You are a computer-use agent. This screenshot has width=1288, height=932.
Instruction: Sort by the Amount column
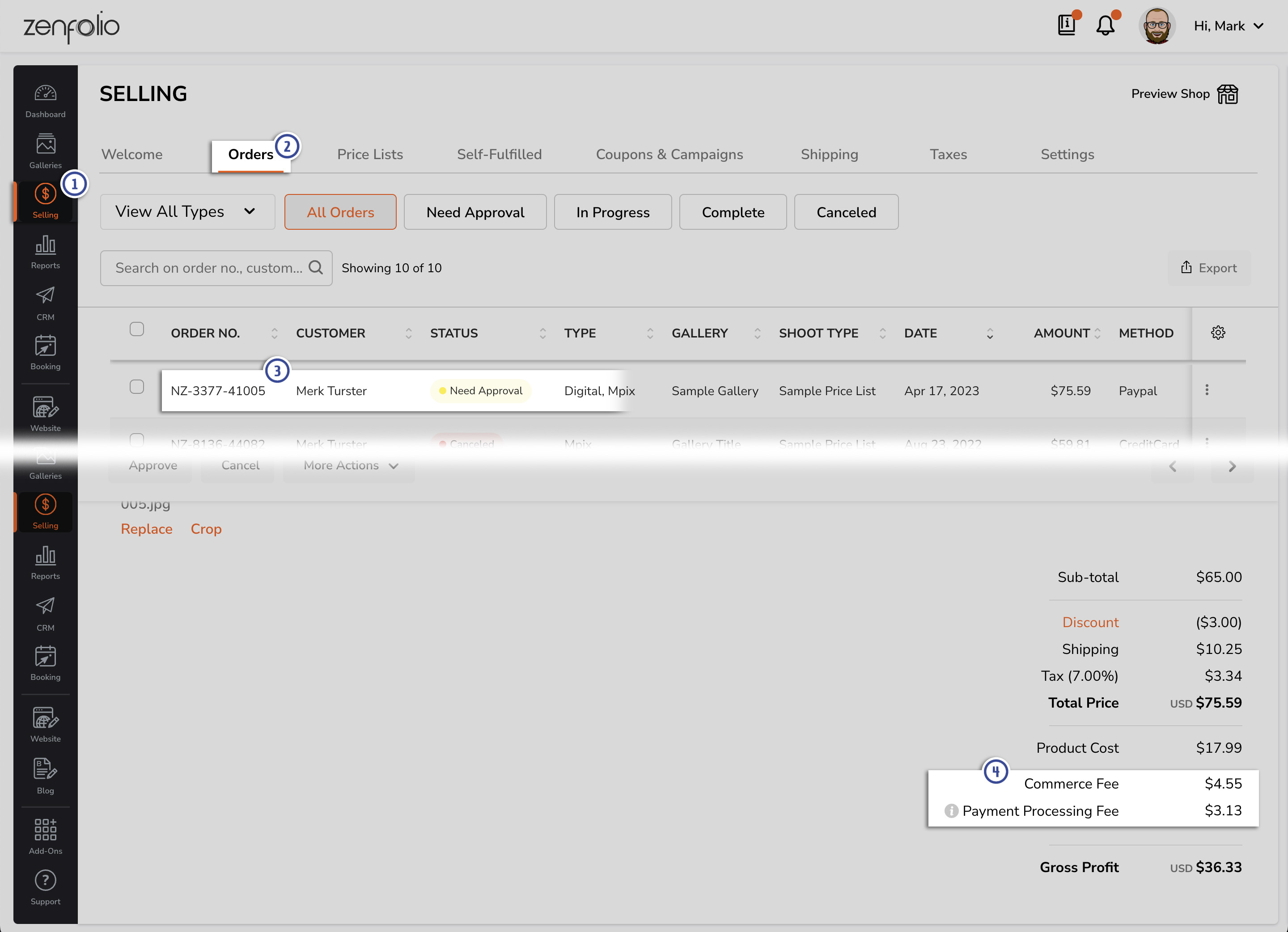(1097, 334)
